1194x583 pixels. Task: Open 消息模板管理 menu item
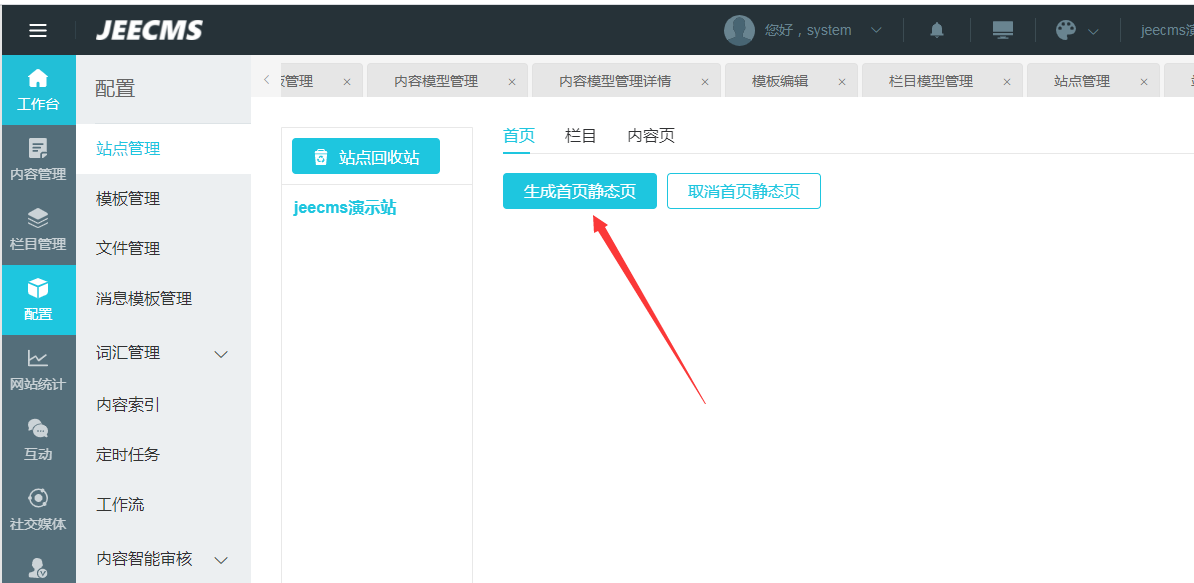[163, 299]
